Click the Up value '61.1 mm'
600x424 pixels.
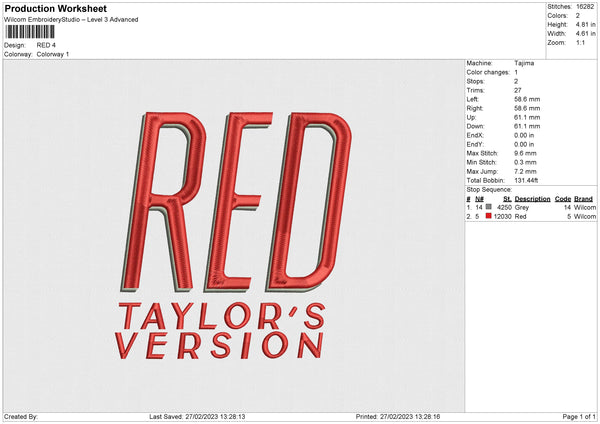(x=527, y=117)
